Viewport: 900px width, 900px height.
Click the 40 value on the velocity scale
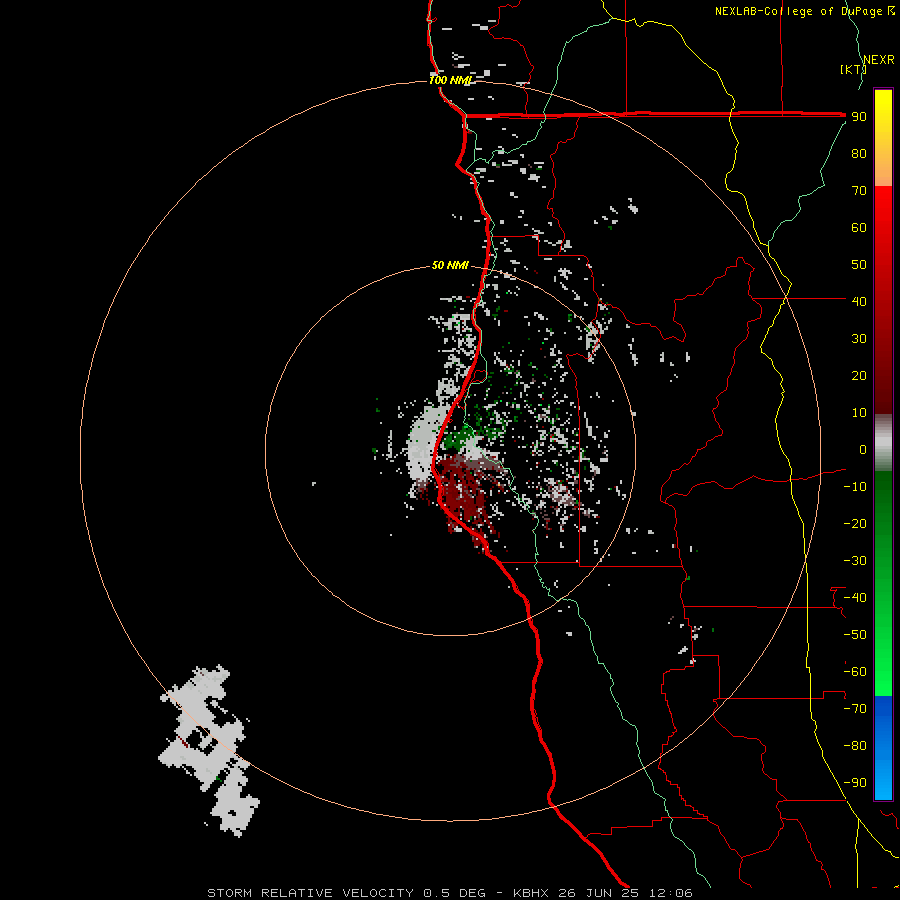[859, 301]
